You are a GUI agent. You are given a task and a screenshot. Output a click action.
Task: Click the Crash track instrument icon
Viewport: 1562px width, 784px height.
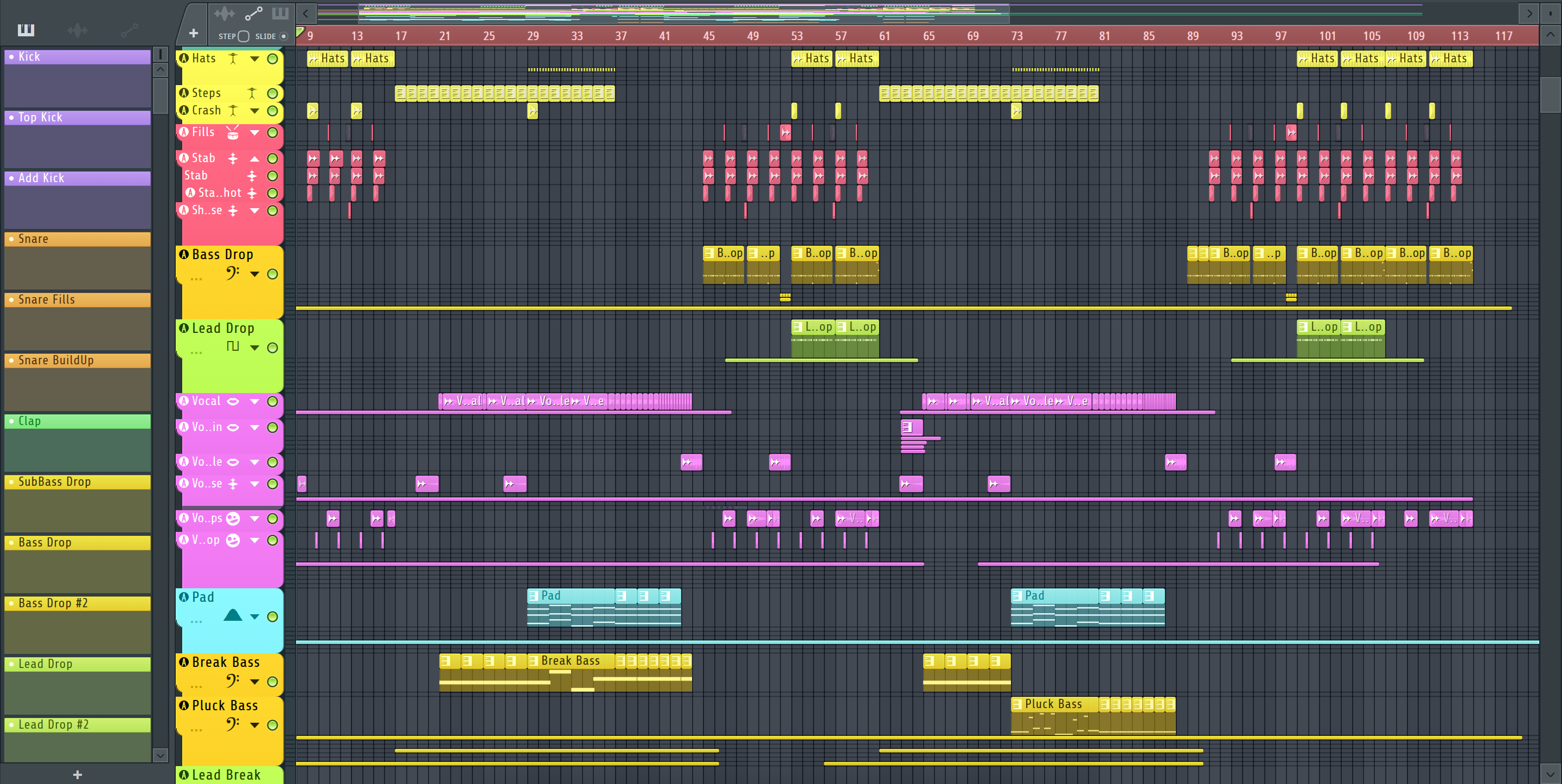point(233,111)
